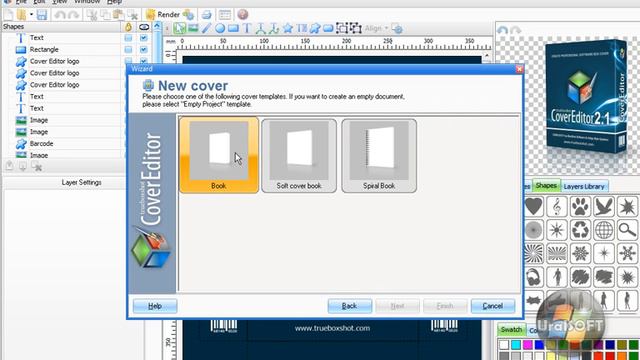
Task: Close the Wizard dialog with the red X
Action: 519,69
